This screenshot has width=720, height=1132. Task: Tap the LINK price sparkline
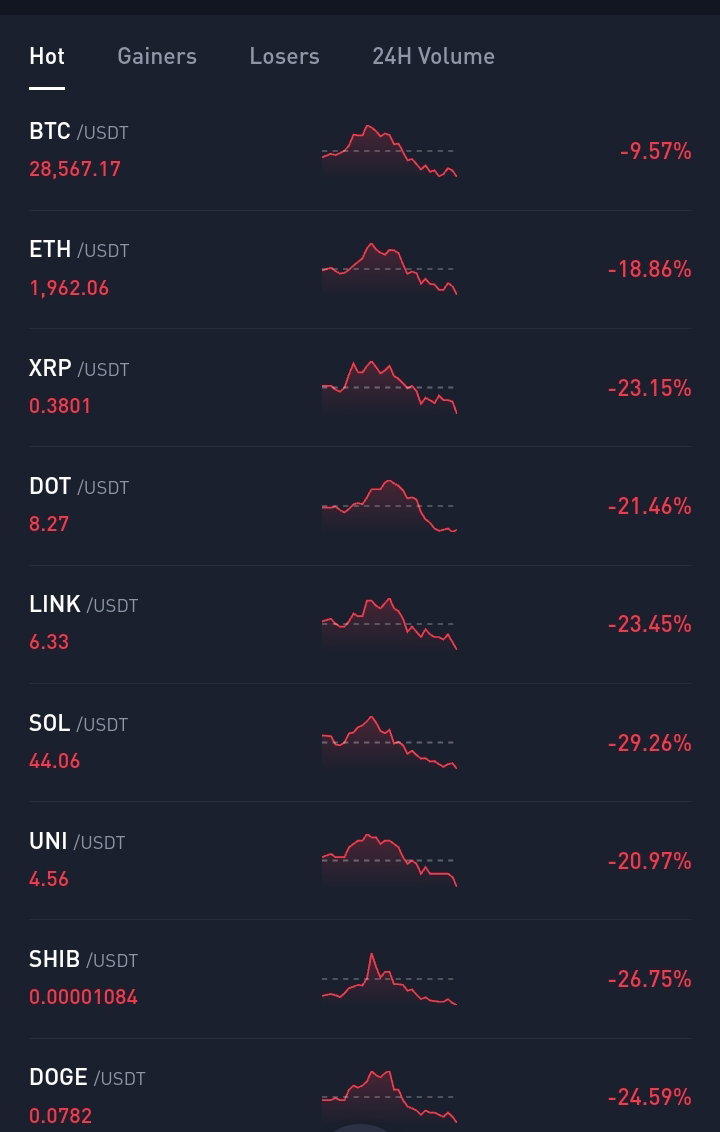[x=389, y=624]
